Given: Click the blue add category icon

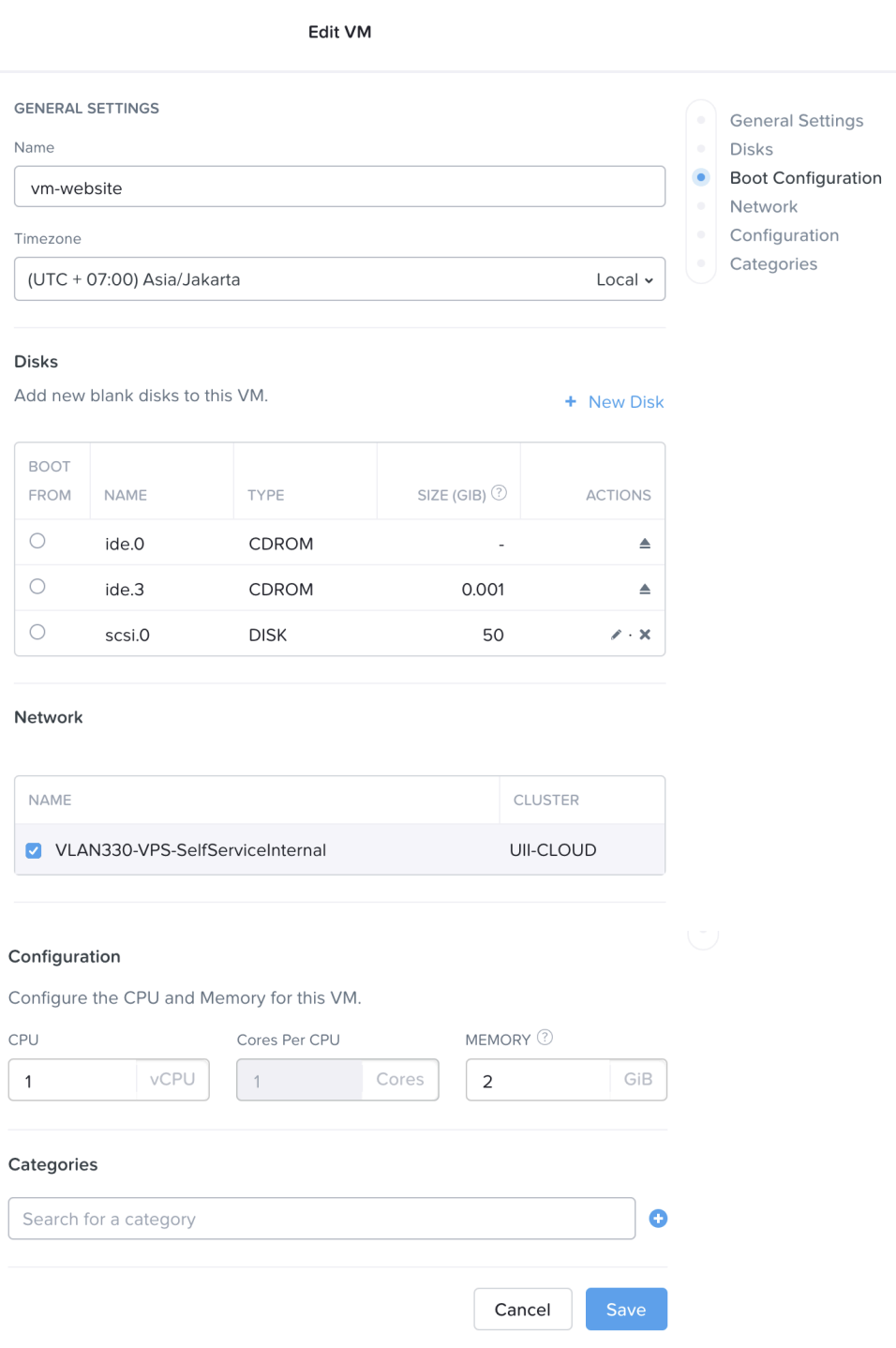Looking at the screenshot, I should click(x=658, y=1219).
